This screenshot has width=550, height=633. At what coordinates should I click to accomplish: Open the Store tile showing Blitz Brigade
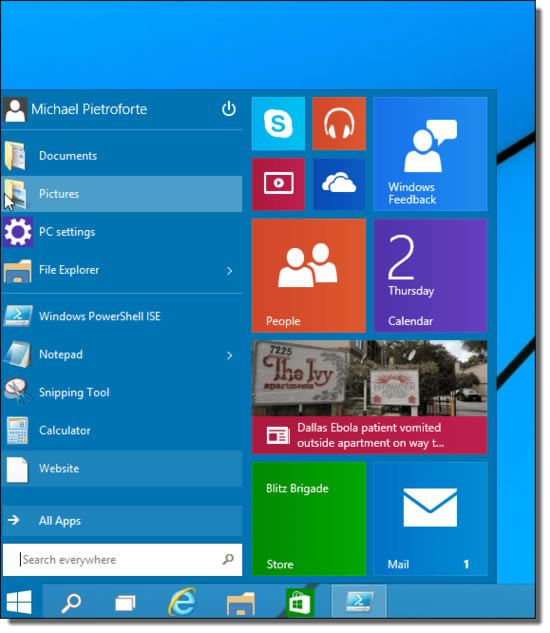tap(309, 519)
